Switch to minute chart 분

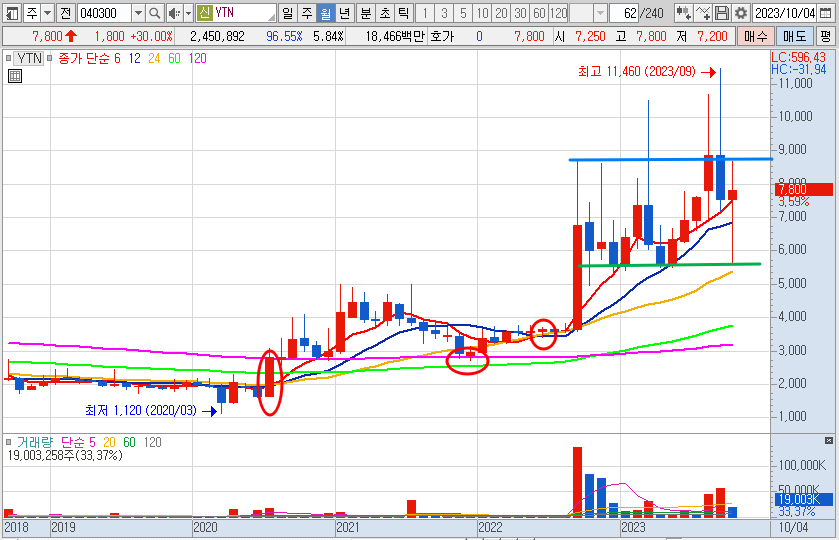coord(366,13)
